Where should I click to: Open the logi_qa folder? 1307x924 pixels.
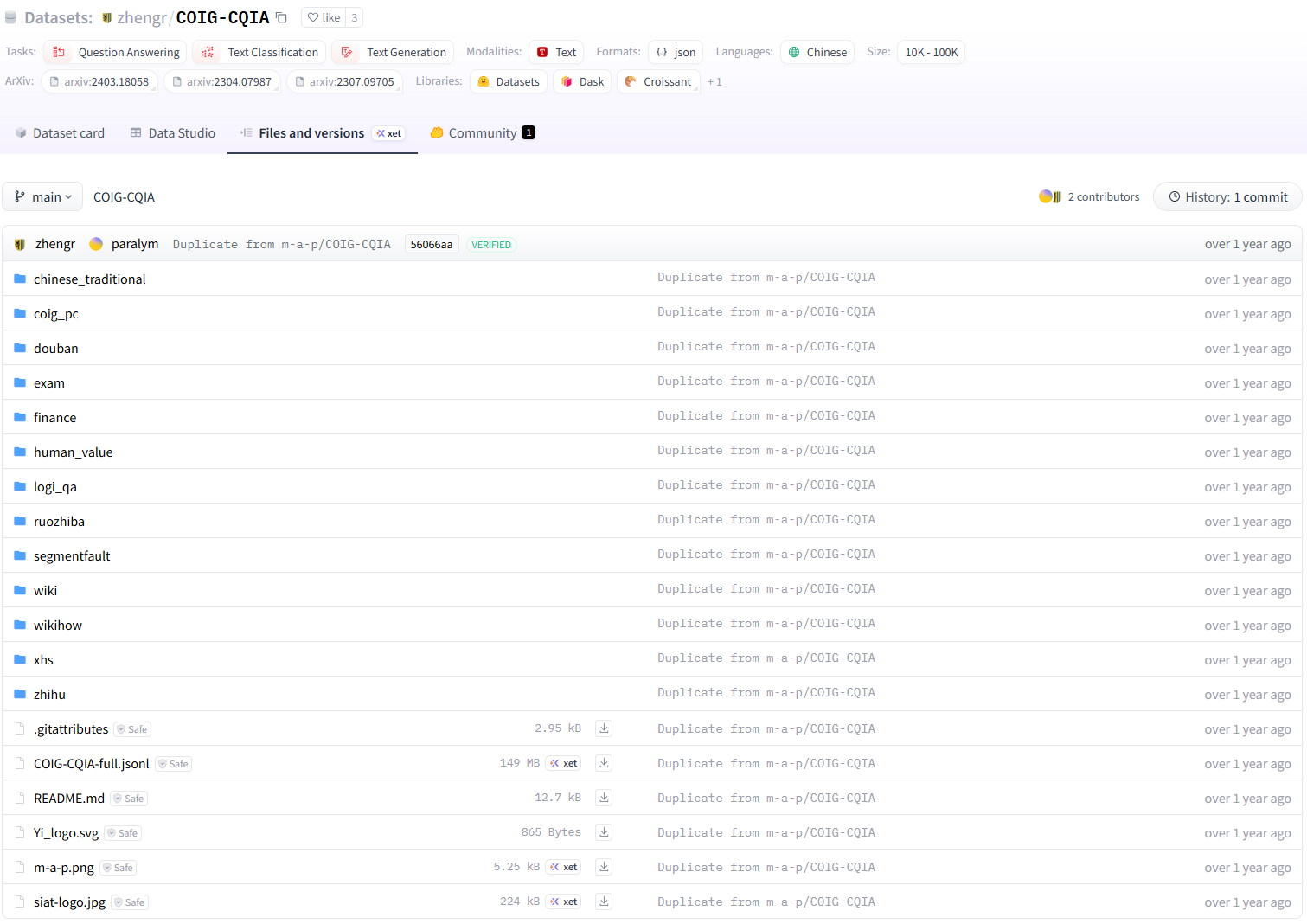pos(54,486)
